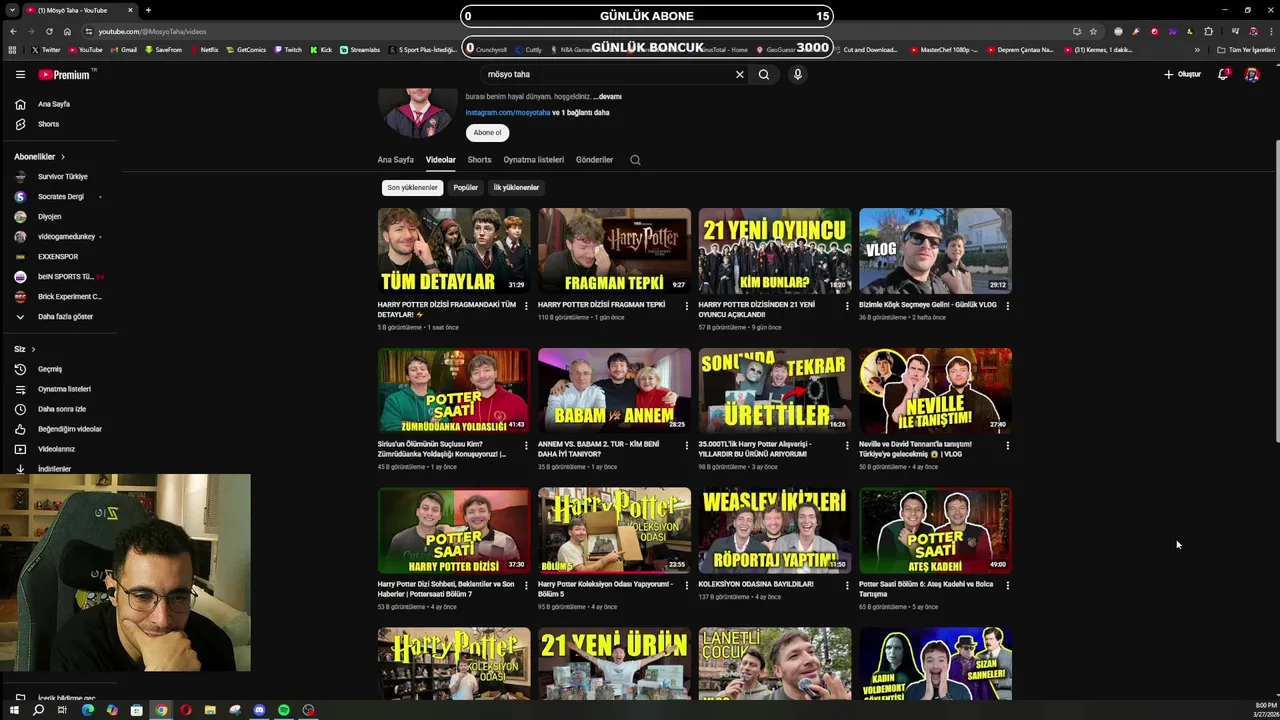Screen dimensions: 1280x720
Task: Open the Twitch bookmark
Action: click(287, 50)
